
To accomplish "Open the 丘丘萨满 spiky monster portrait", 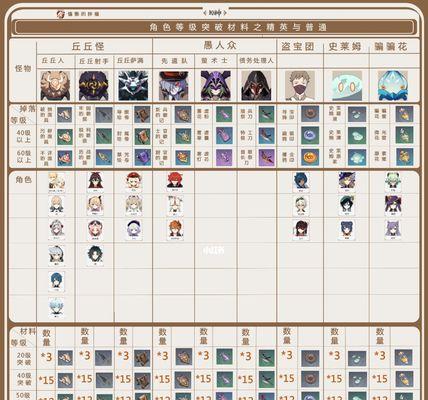I will [133, 85].
